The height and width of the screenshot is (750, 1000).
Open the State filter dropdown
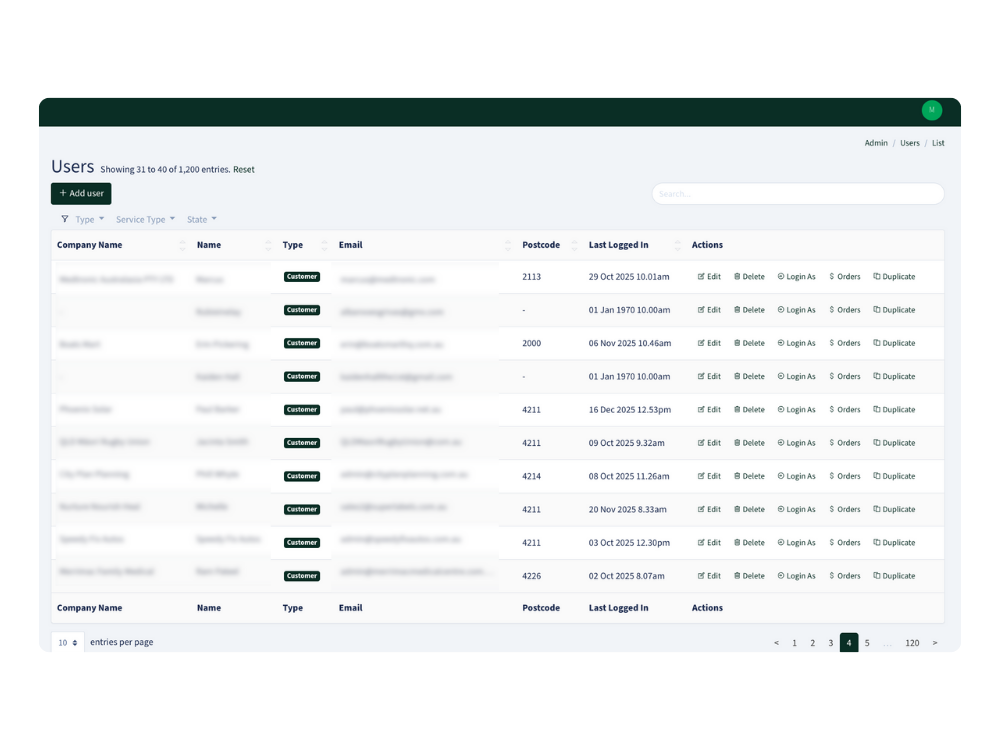(x=201, y=219)
